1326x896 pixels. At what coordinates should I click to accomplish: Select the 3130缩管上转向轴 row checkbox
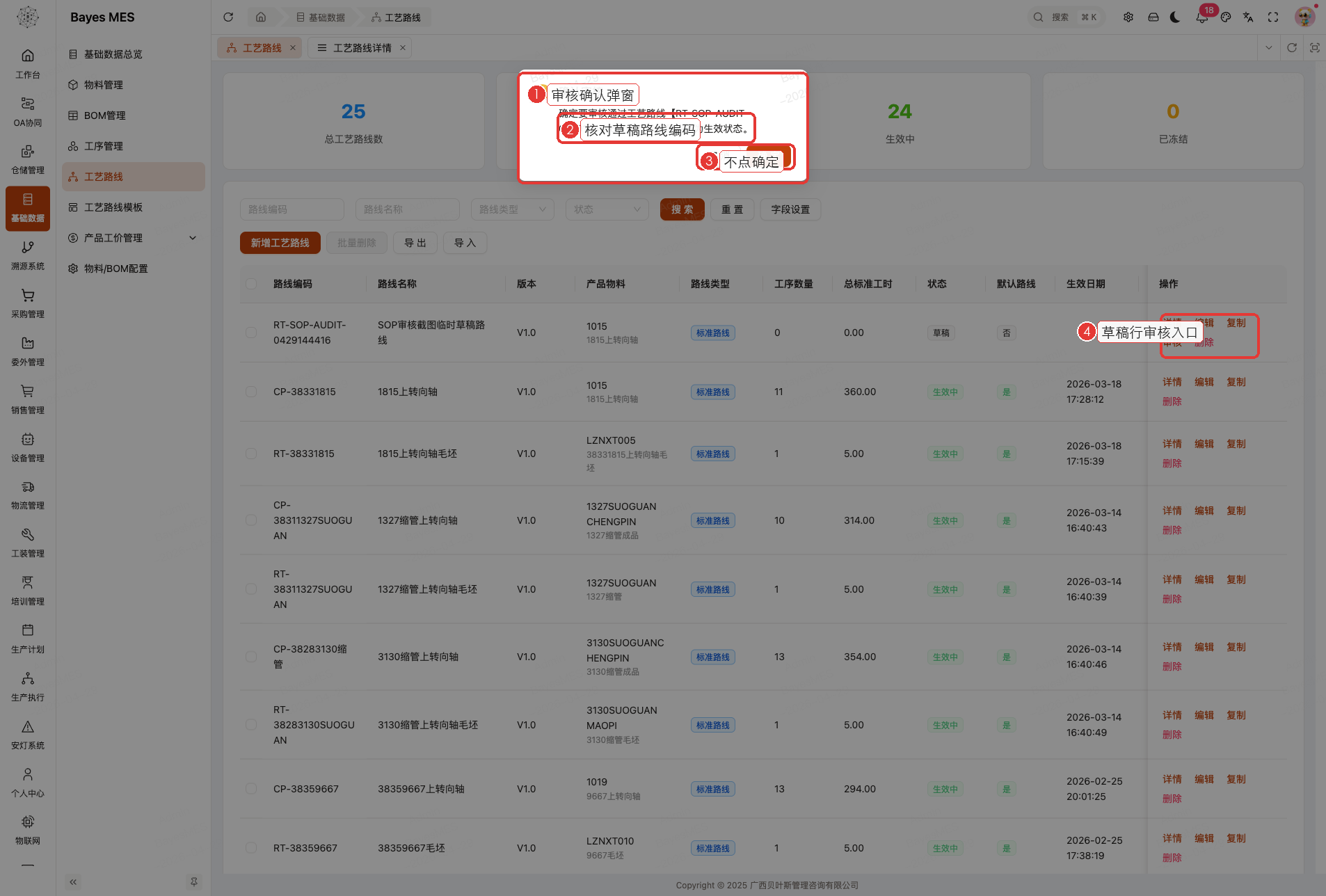(x=251, y=657)
